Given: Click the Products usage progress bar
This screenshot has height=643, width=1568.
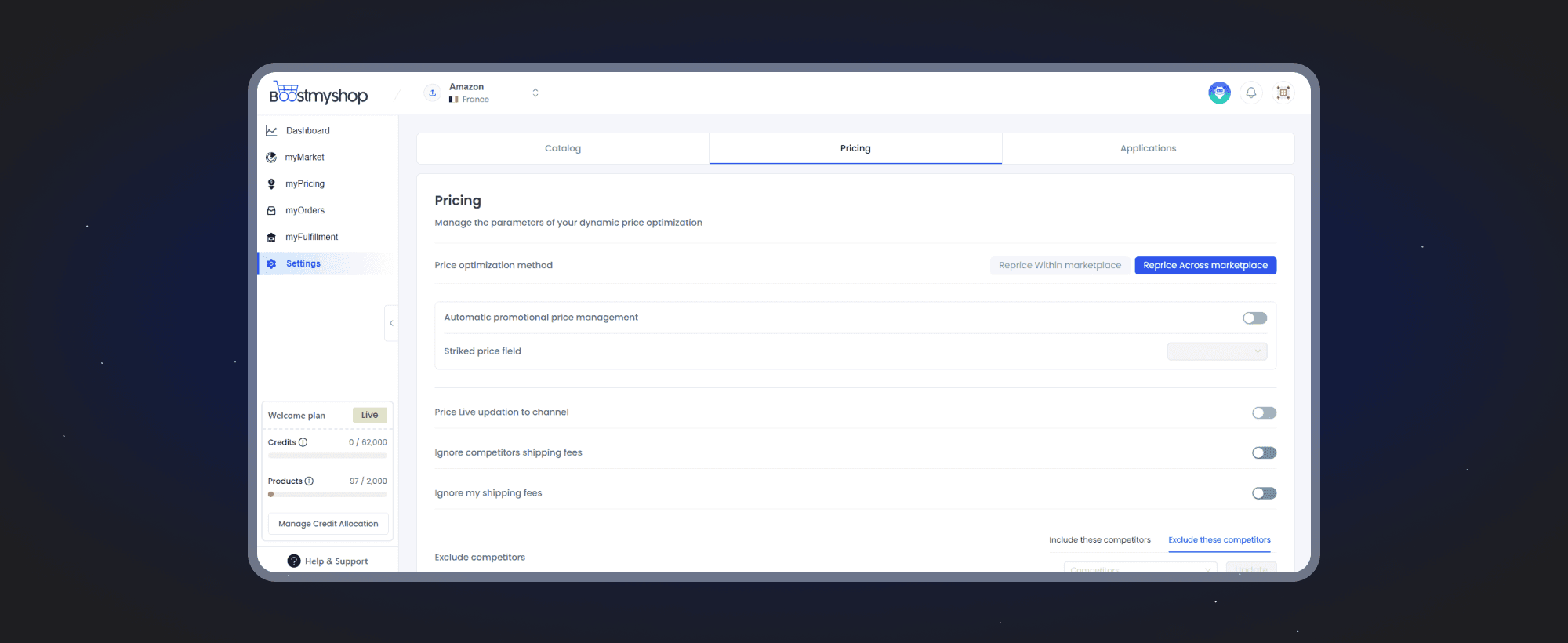Looking at the screenshot, I should (x=327, y=495).
